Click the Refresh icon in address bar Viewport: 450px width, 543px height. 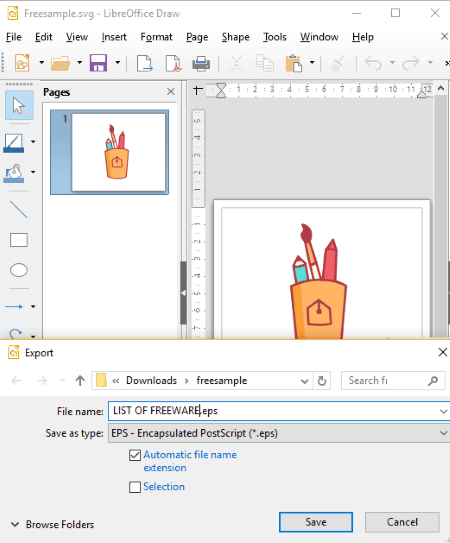pos(322,381)
